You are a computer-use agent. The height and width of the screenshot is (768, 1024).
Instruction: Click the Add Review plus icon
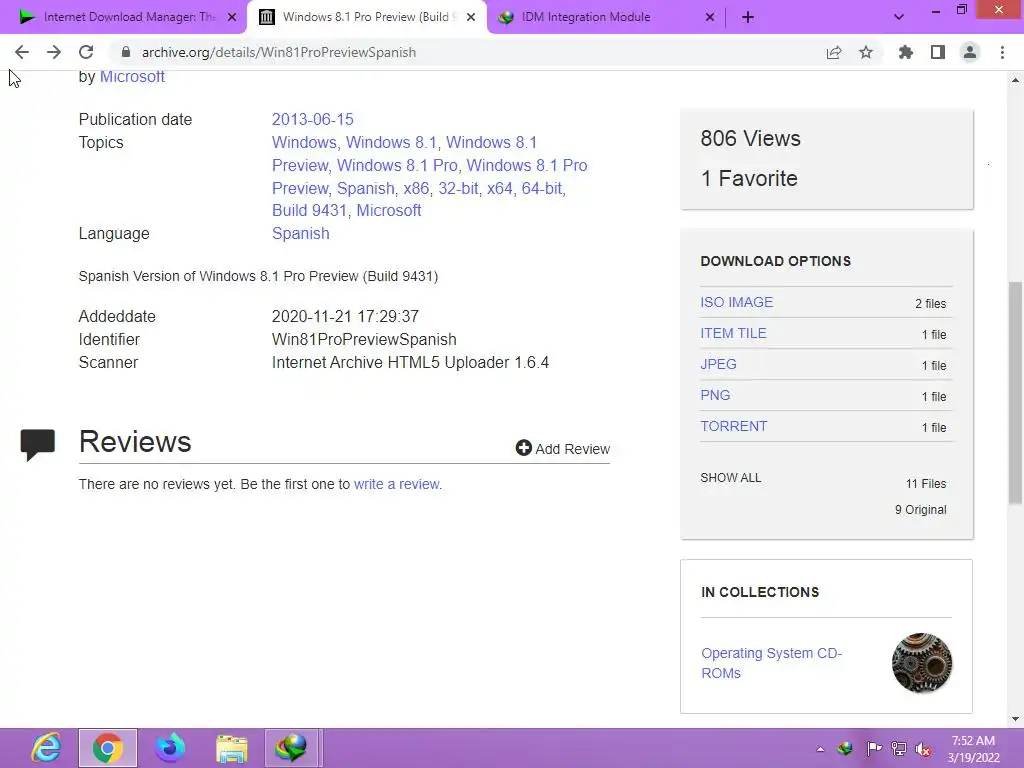tap(524, 447)
